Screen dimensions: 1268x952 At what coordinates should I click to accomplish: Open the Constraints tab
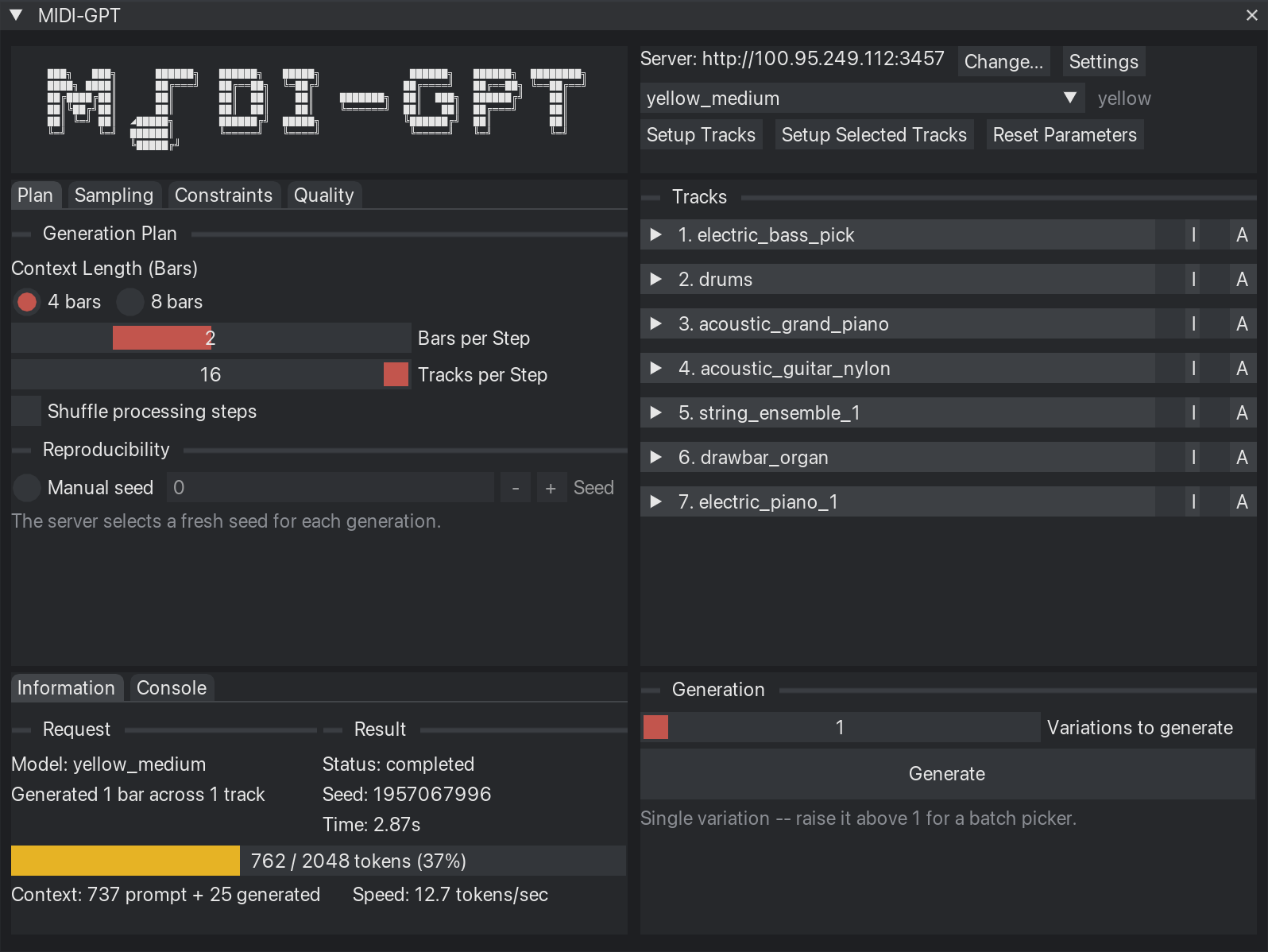223,195
